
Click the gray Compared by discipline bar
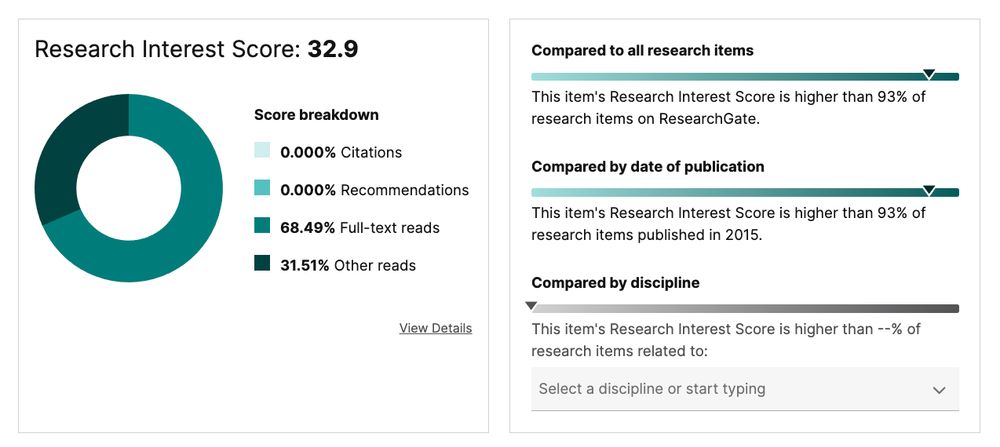(745, 309)
